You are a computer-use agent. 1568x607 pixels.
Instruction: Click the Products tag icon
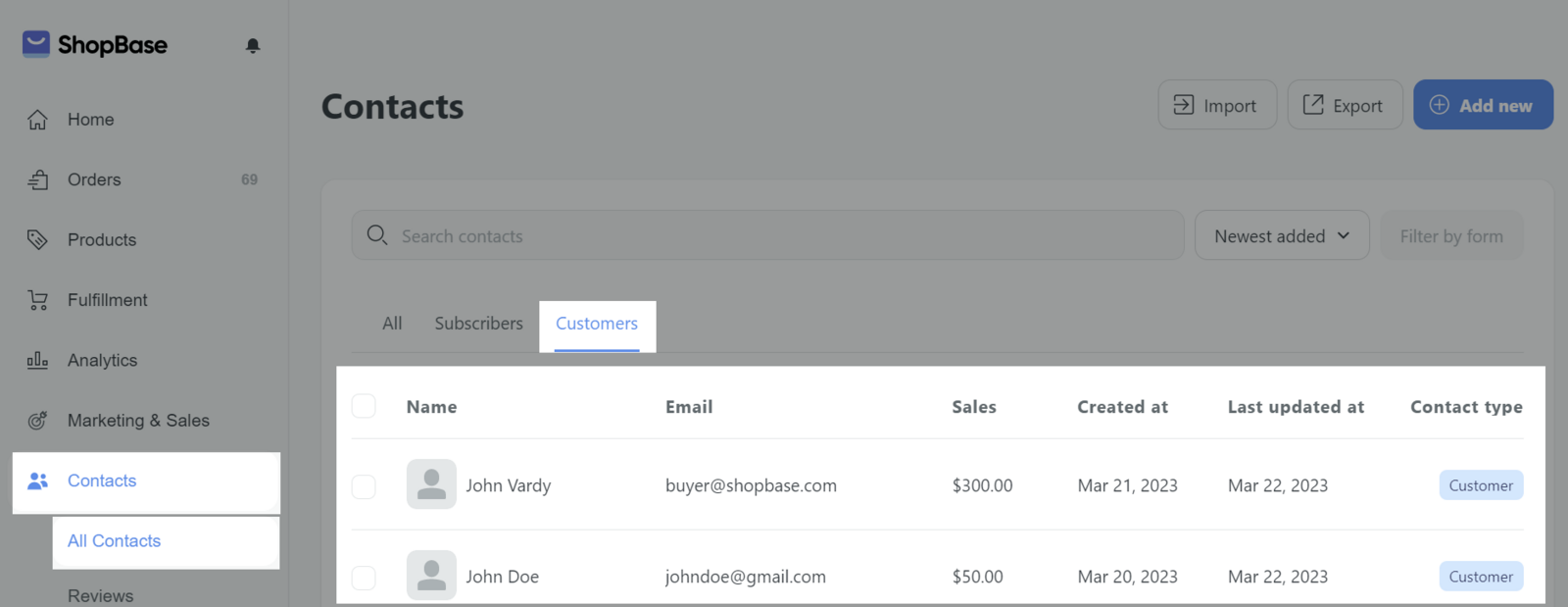click(37, 239)
